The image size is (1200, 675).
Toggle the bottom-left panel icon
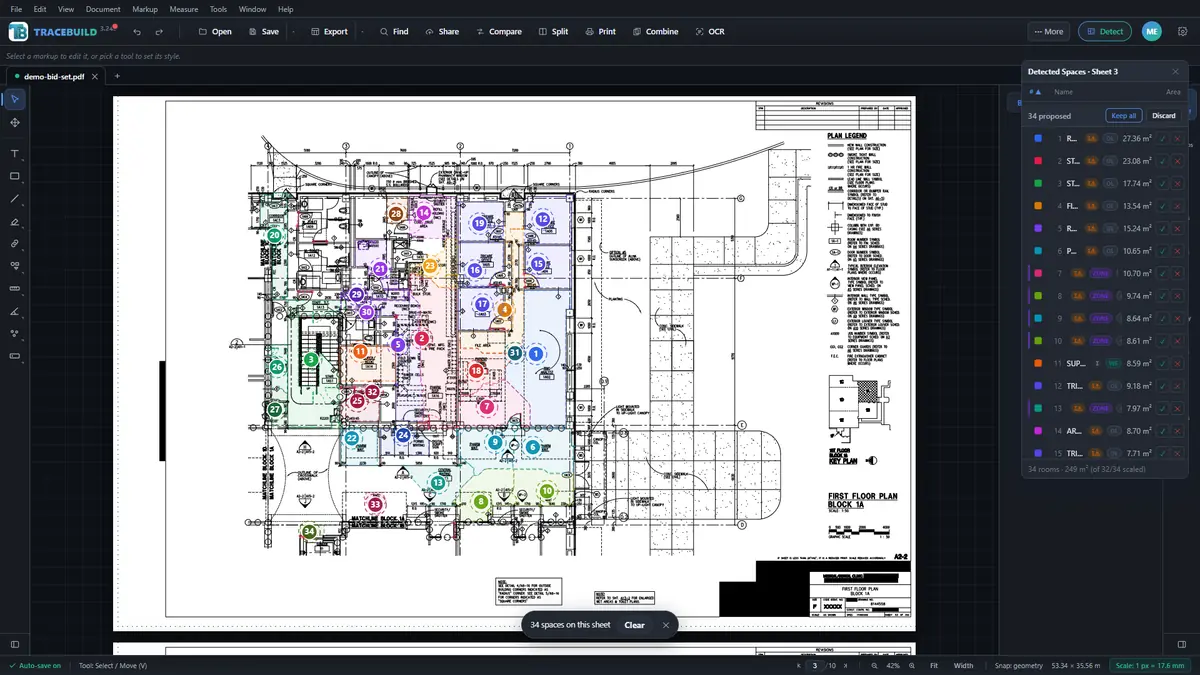tap(14, 645)
